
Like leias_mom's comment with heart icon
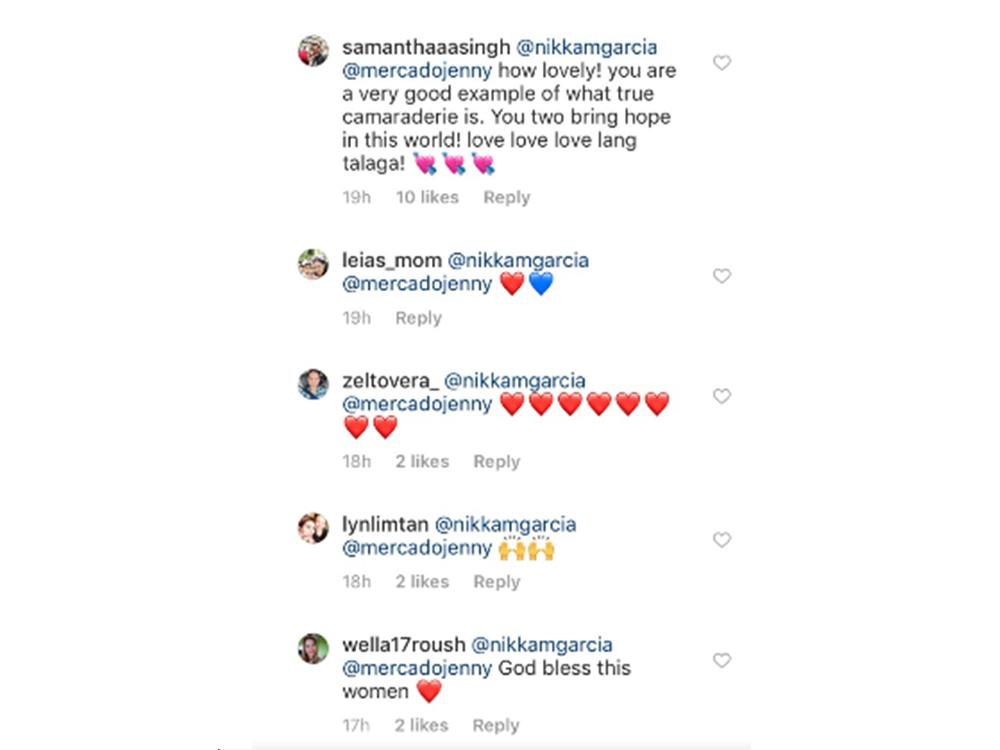tap(721, 276)
